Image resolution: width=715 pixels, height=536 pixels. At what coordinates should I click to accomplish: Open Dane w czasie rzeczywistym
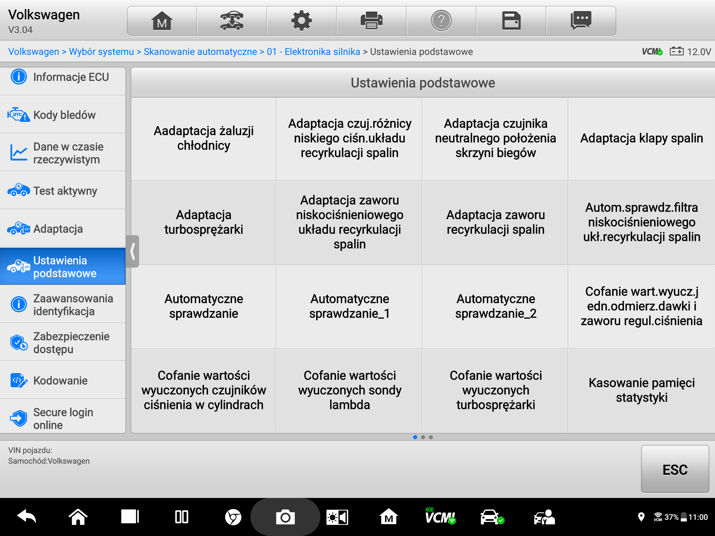click(62, 153)
